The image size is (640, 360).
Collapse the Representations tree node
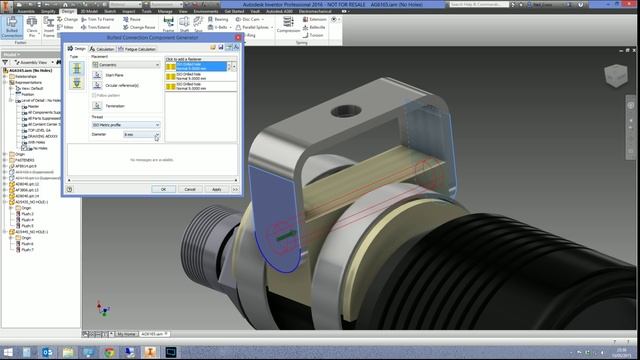pyautogui.click(x=5, y=82)
